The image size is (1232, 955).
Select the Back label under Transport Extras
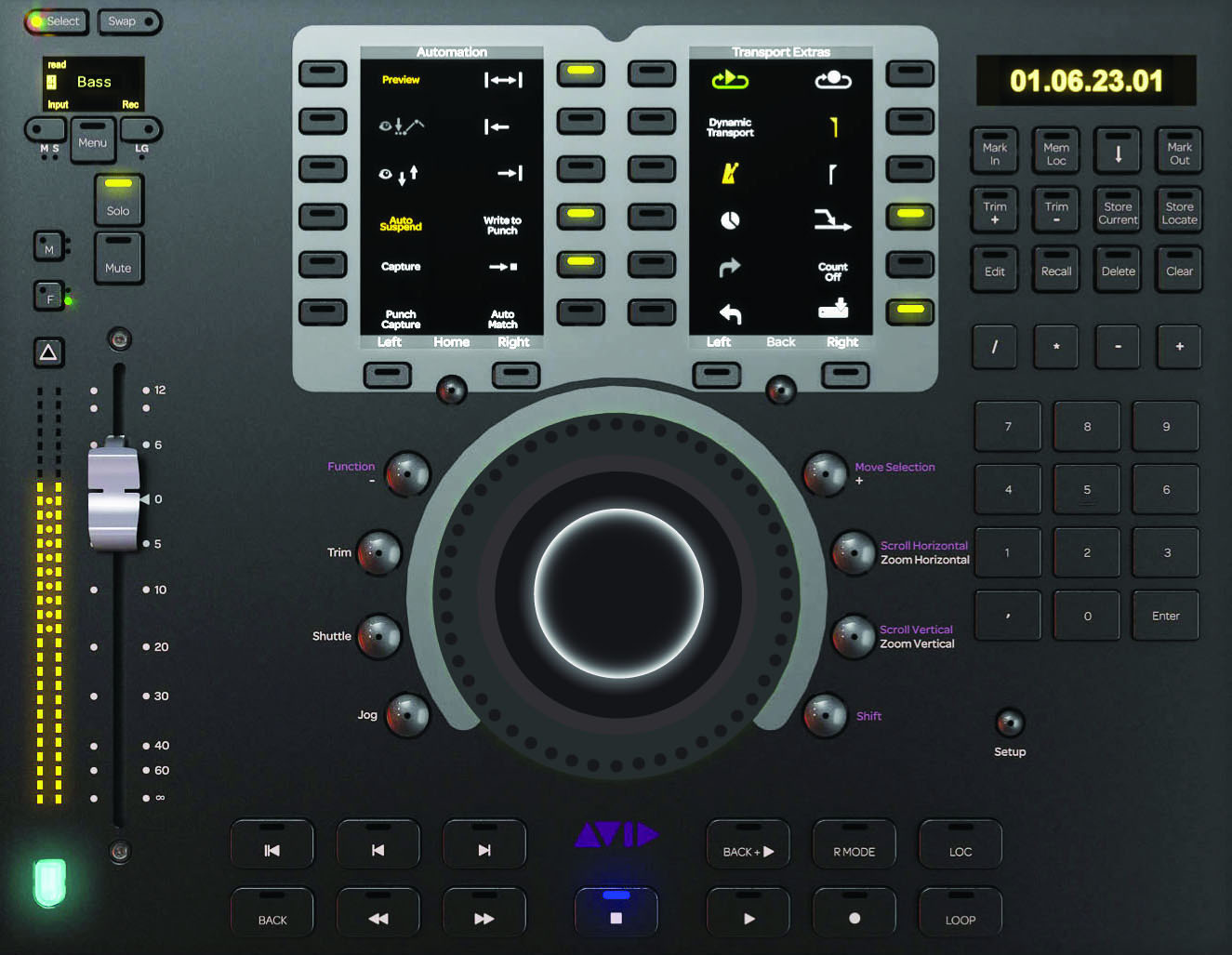(781, 342)
